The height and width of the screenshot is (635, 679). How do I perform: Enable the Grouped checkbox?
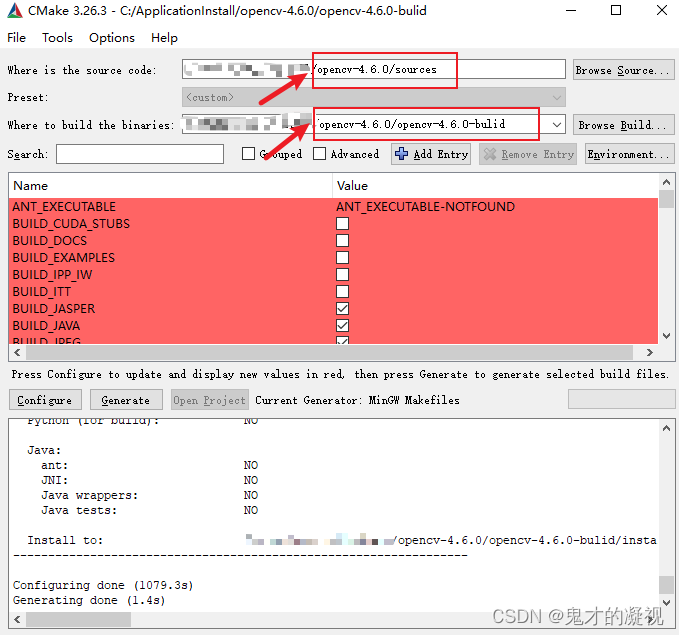(x=248, y=153)
